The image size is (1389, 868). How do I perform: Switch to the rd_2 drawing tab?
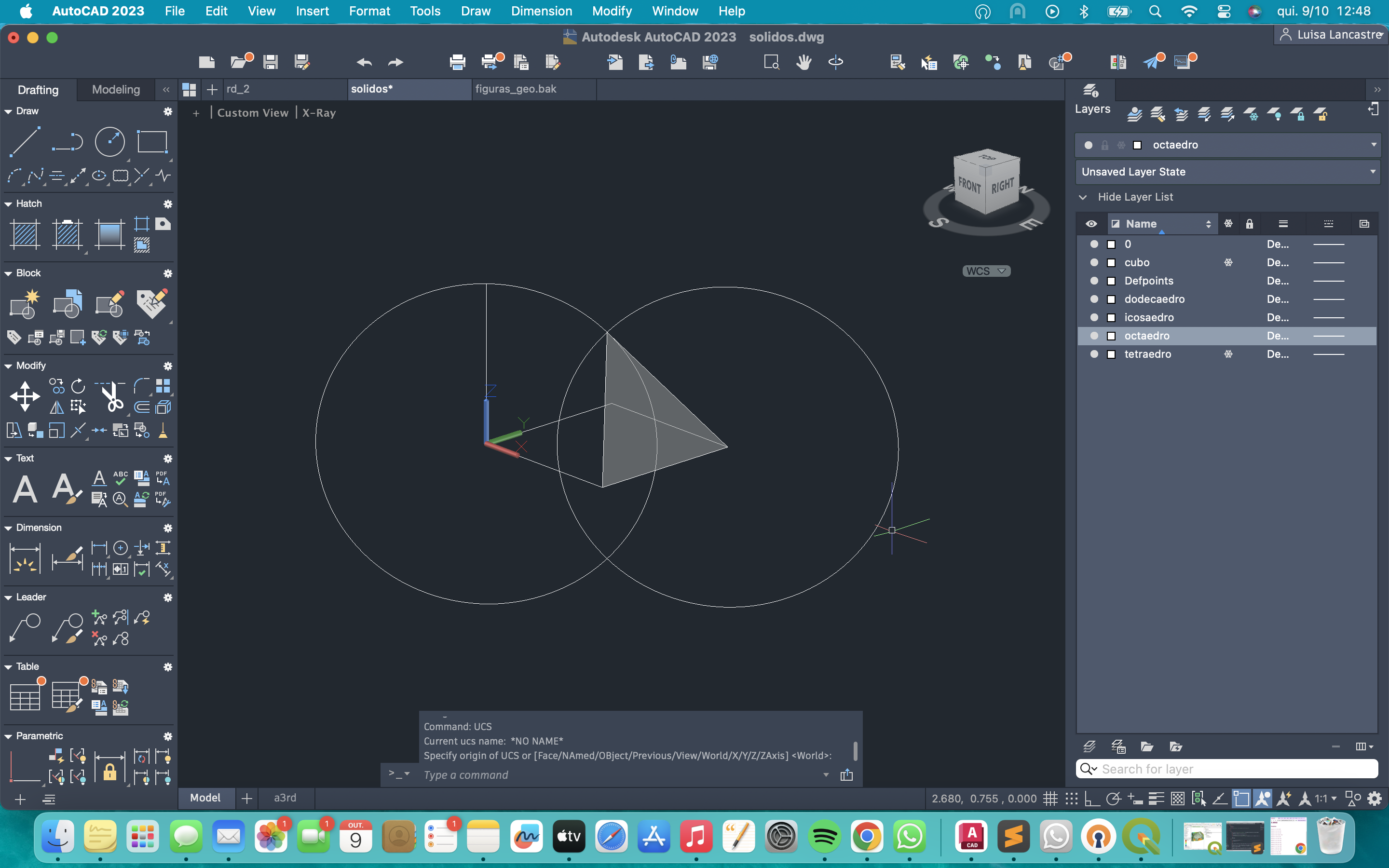coord(238,89)
